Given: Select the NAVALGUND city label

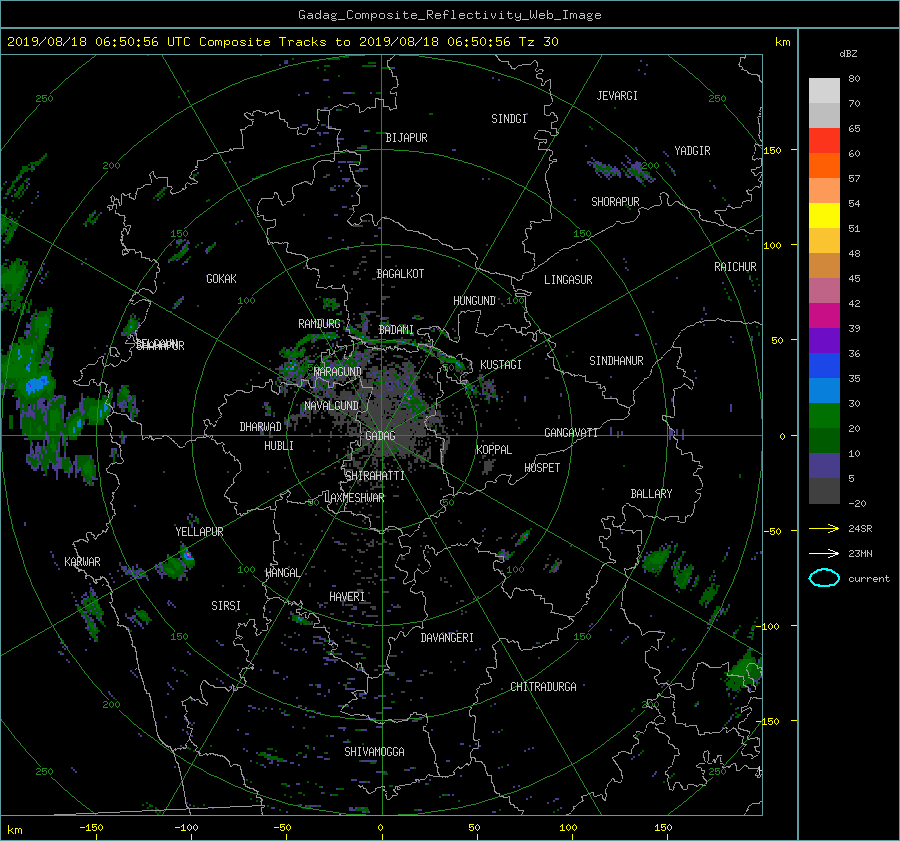Looking at the screenshot, I should 331,406.
